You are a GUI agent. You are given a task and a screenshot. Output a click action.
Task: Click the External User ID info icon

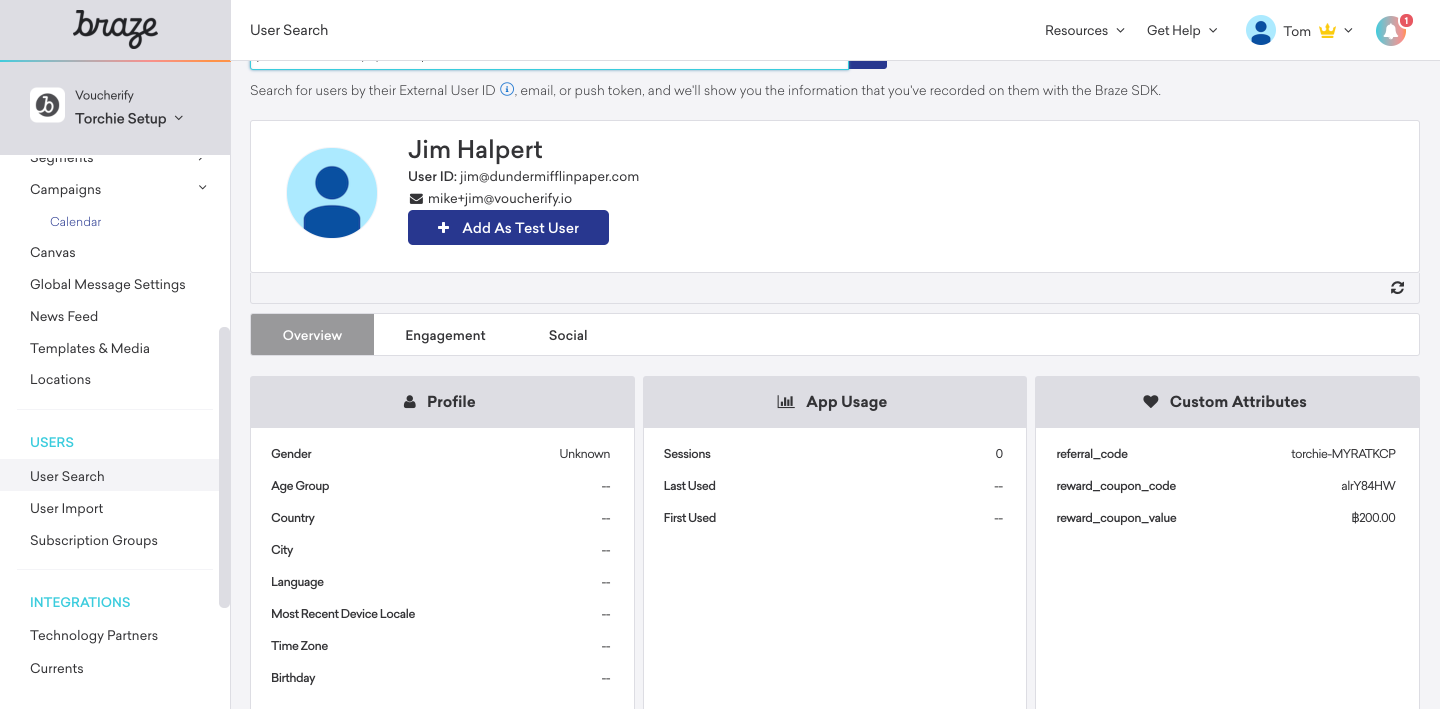pos(507,90)
